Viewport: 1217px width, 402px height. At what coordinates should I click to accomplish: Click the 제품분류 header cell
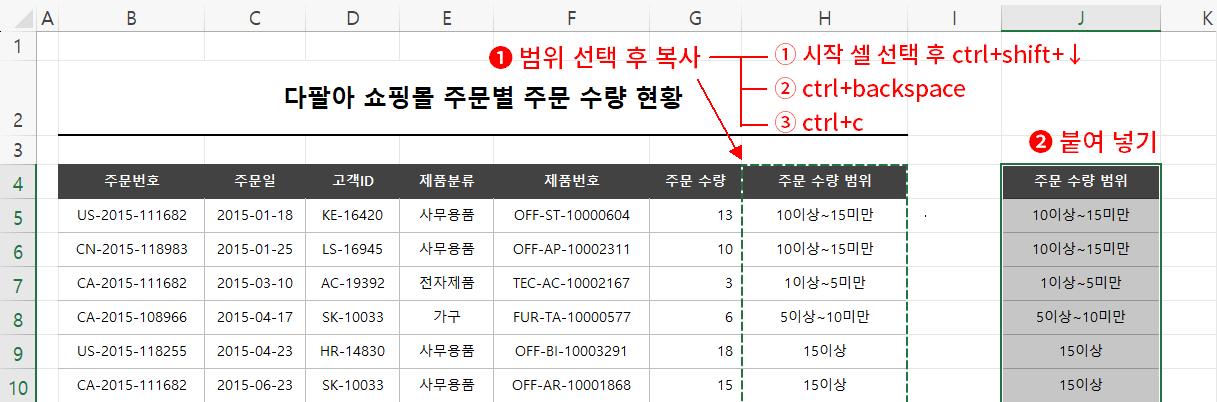coord(446,182)
